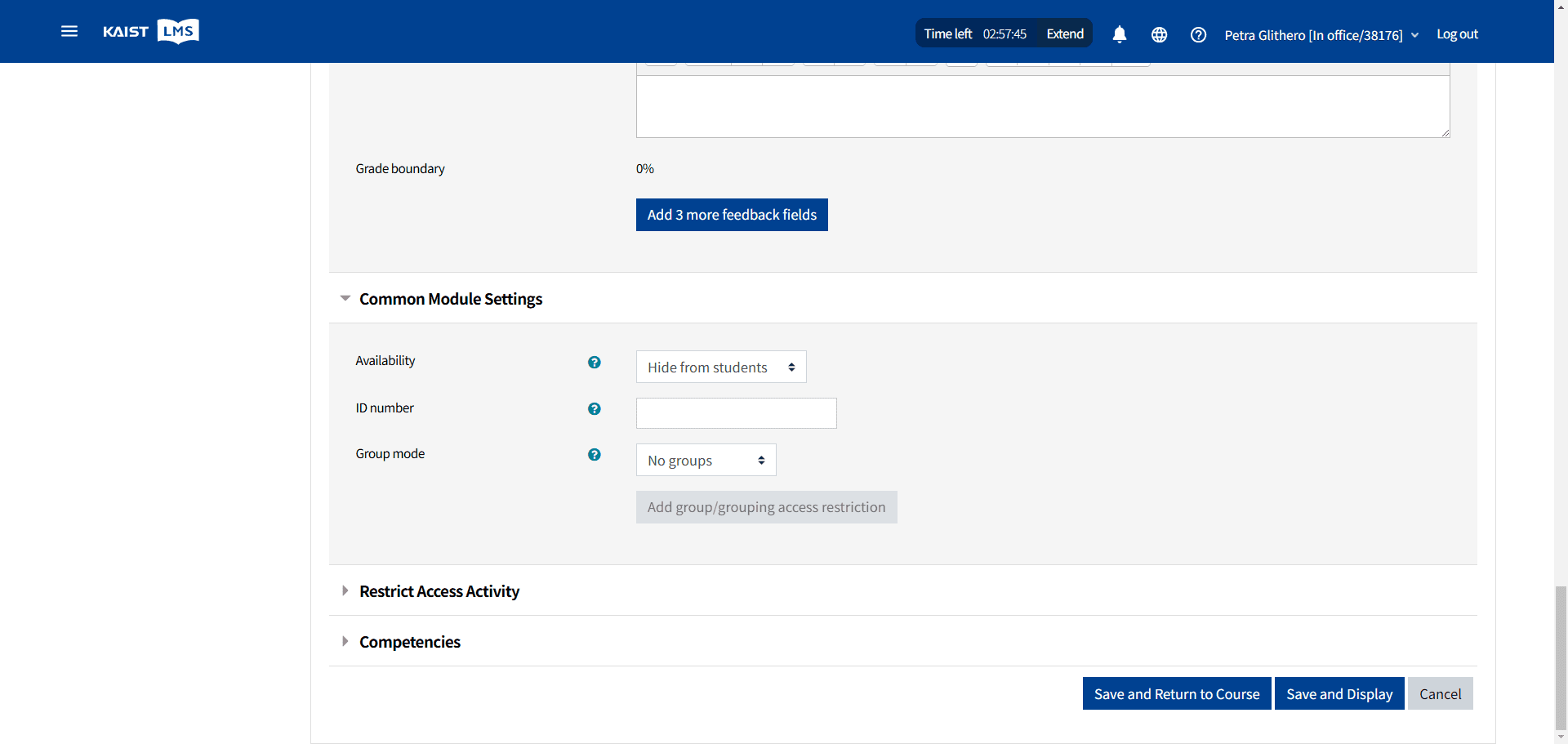1568x744 pixels.
Task: Log out of the LMS
Action: point(1458,33)
